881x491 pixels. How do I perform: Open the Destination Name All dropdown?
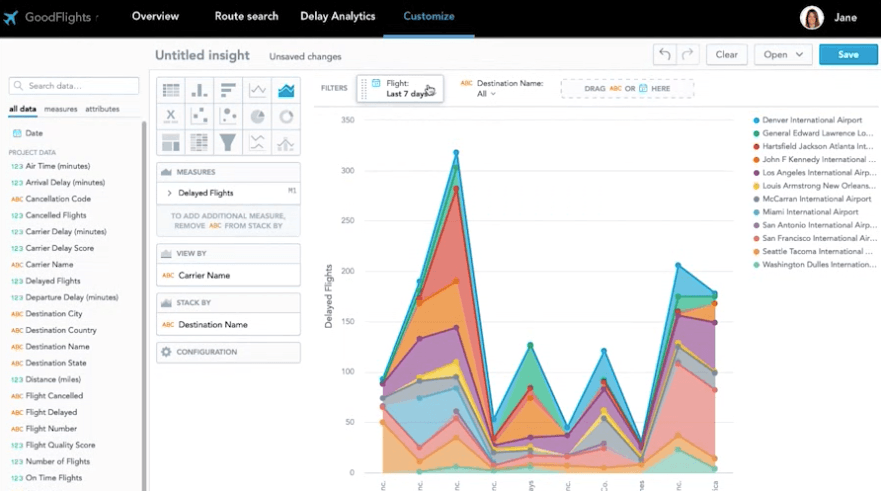click(x=487, y=94)
